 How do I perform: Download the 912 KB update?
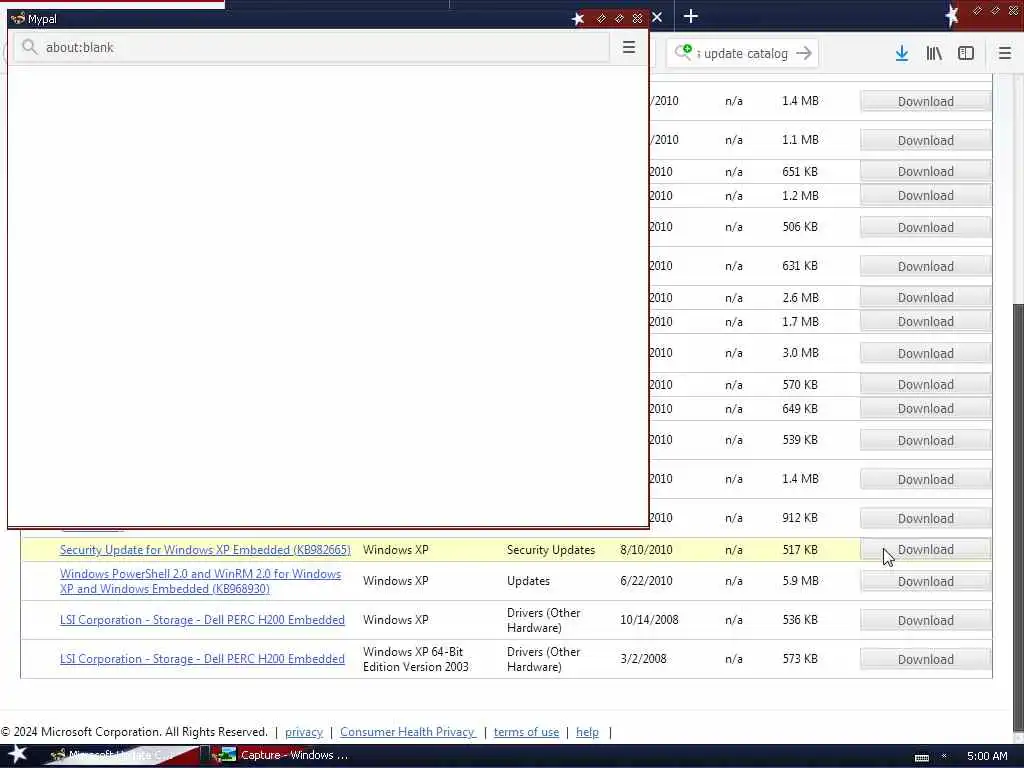pos(925,519)
